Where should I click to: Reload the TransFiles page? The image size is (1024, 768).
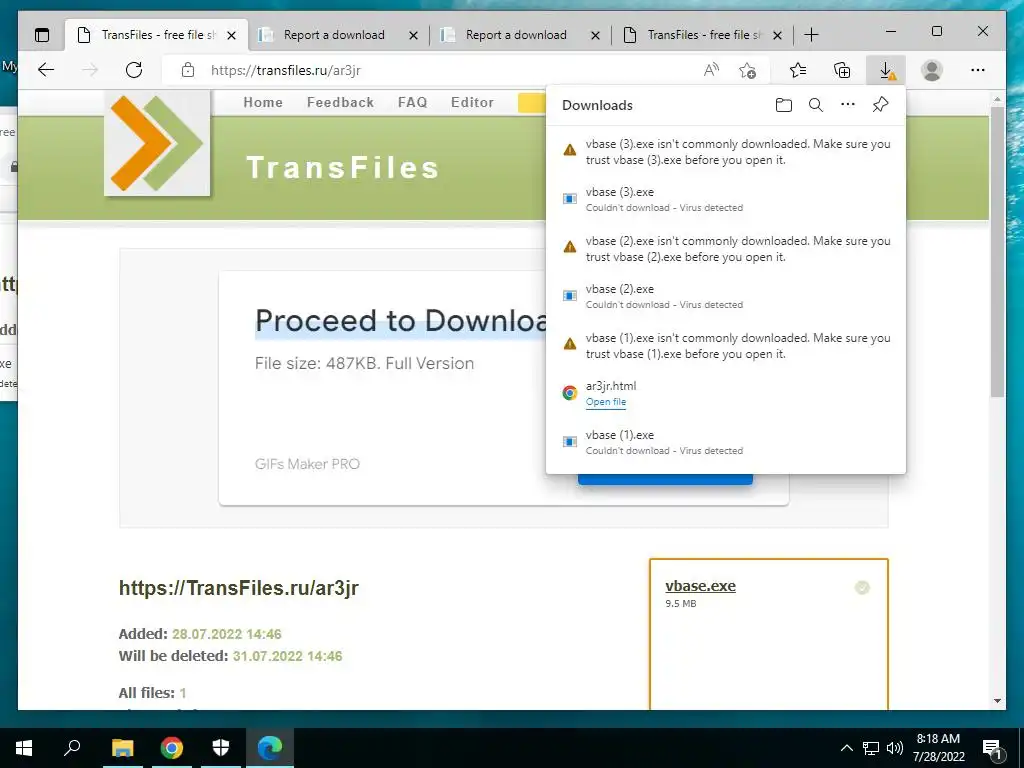pyautogui.click(x=134, y=70)
